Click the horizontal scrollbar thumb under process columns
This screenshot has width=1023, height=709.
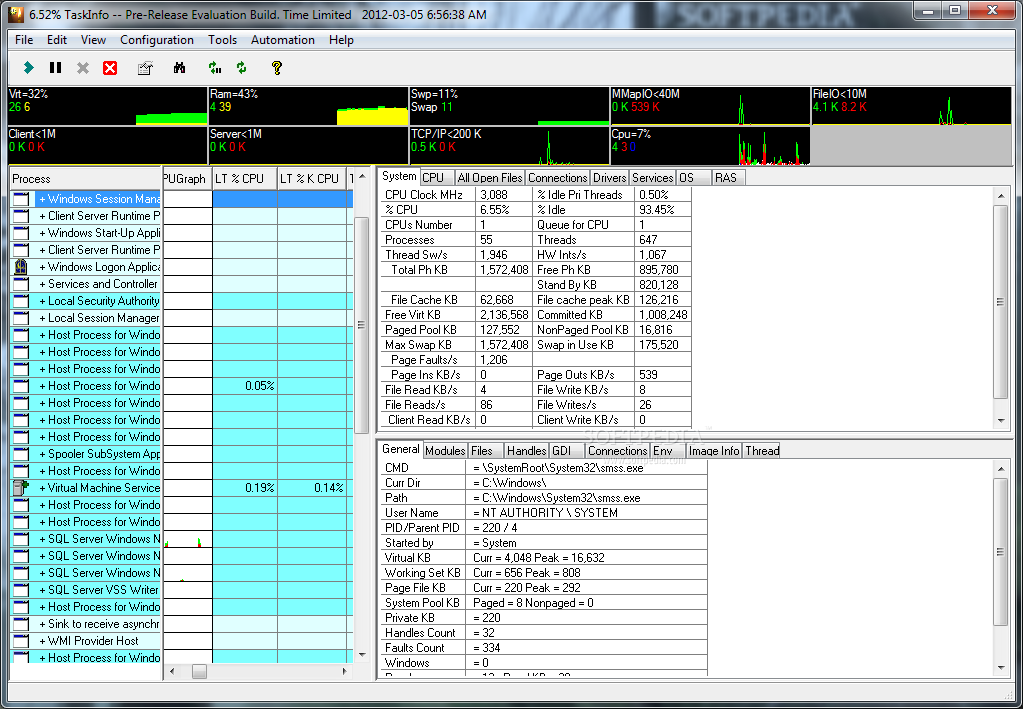click(199, 671)
